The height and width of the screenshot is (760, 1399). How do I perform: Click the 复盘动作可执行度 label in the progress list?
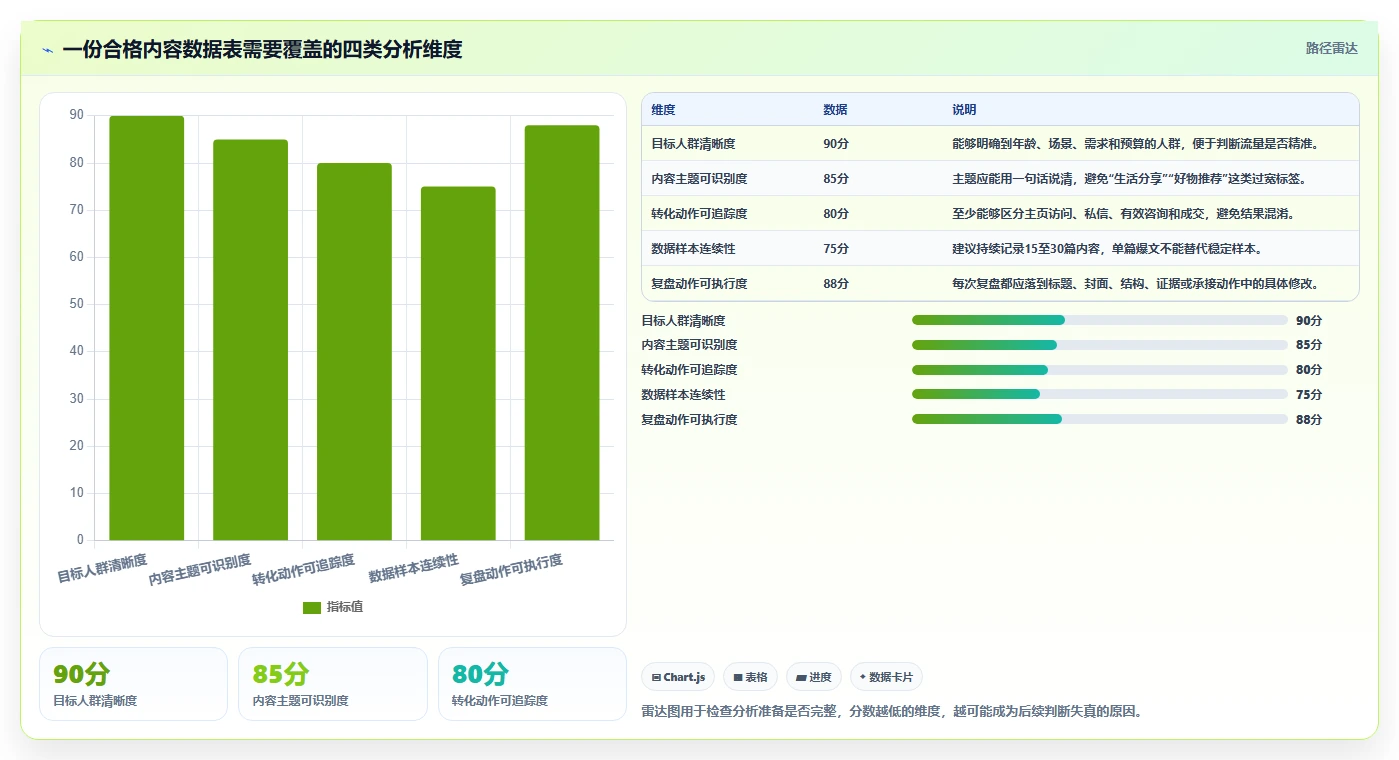pos(689,420)
